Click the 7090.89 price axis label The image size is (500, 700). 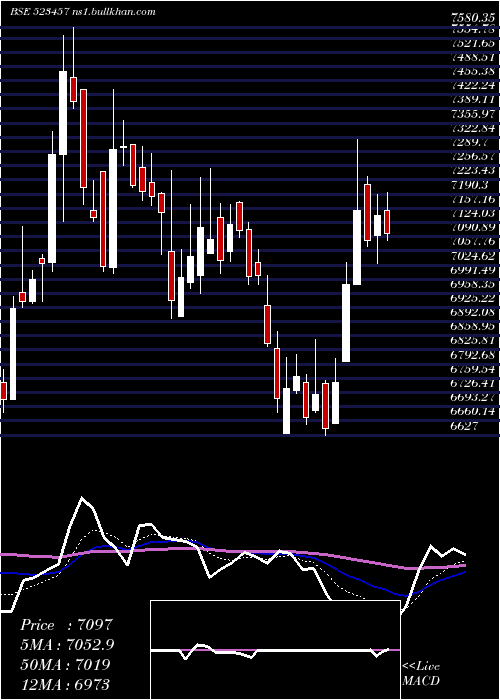click(x=473, y=227)
